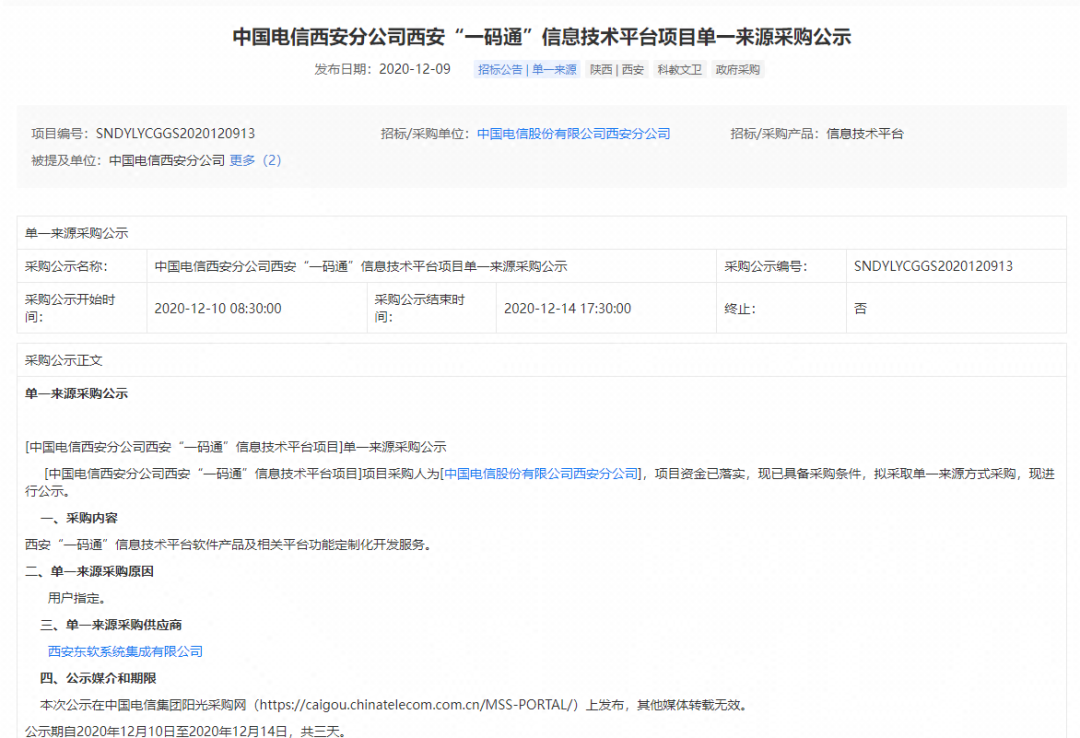Select the 陕西 | 西安 region tag
This screenshot has width=1080, height=738.
tap(617, 70)
